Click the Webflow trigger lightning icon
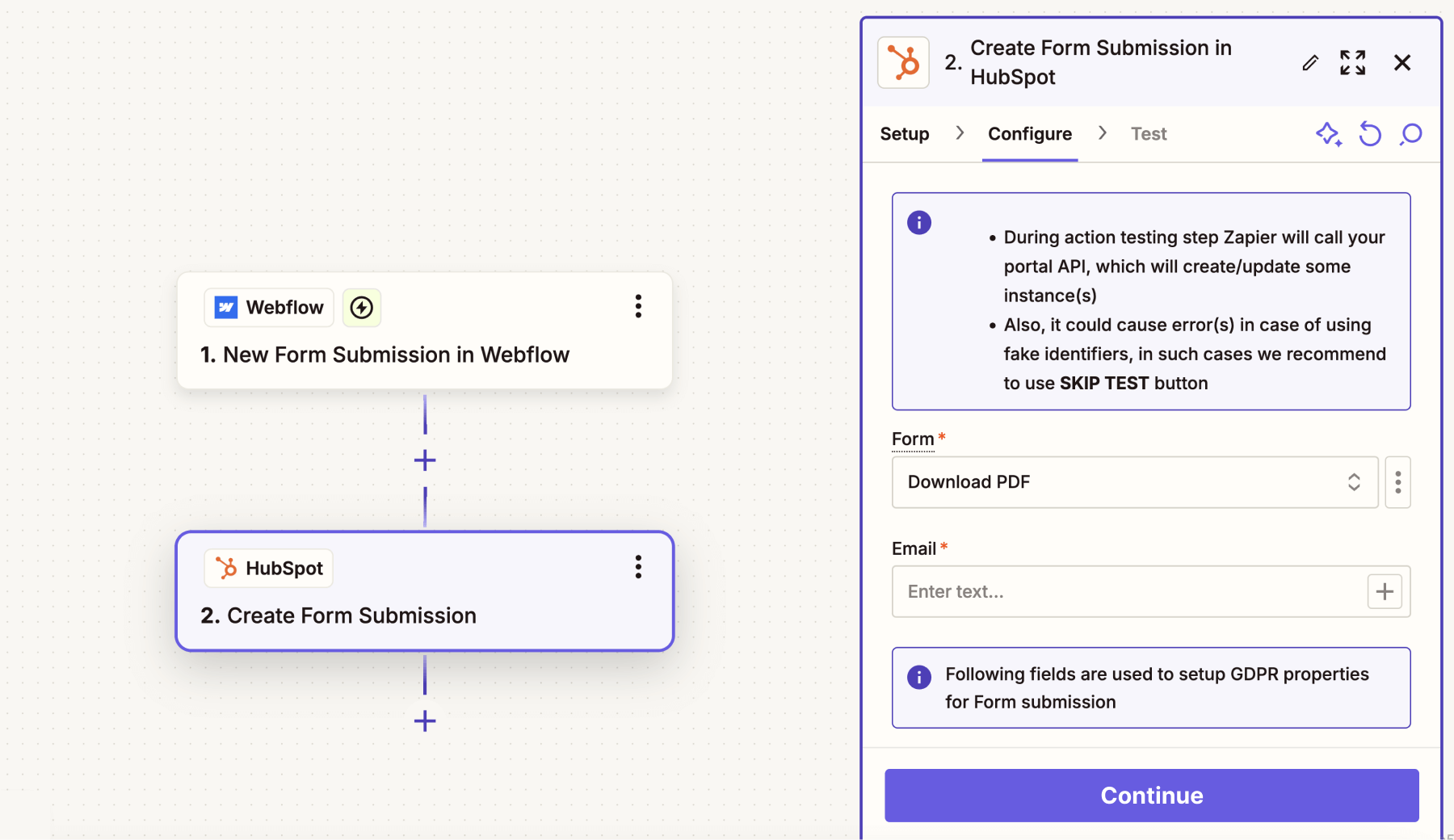Viewport: 1454px width, 840px height. coord(362,308)
